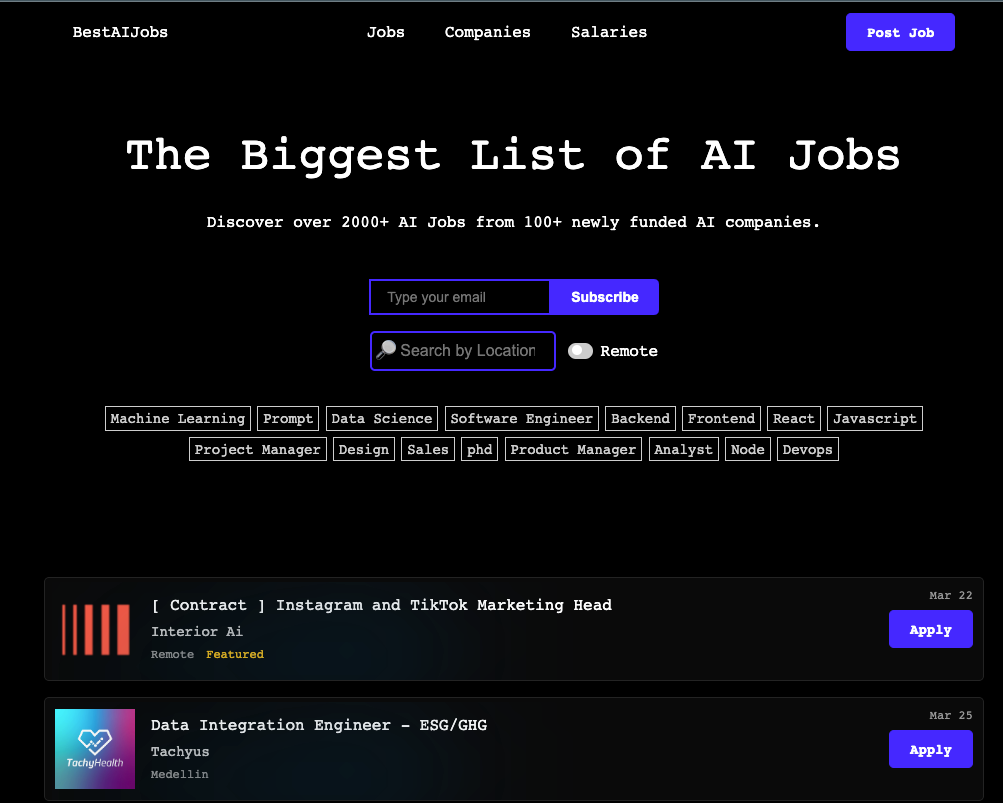The width and height of the screenshot is (1003, 803).
Task: Open the Jobs menu item
Action: click(x=386, y=32)
